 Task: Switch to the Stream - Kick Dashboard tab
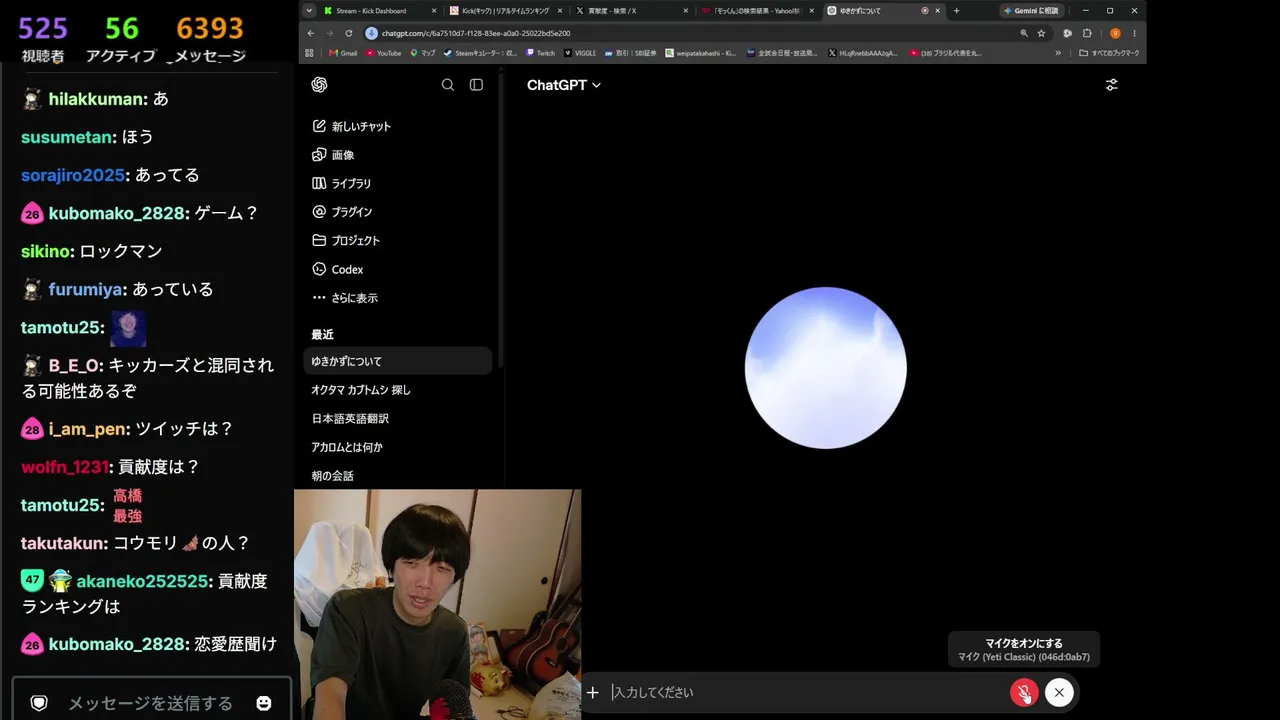(x=381, y=11)
